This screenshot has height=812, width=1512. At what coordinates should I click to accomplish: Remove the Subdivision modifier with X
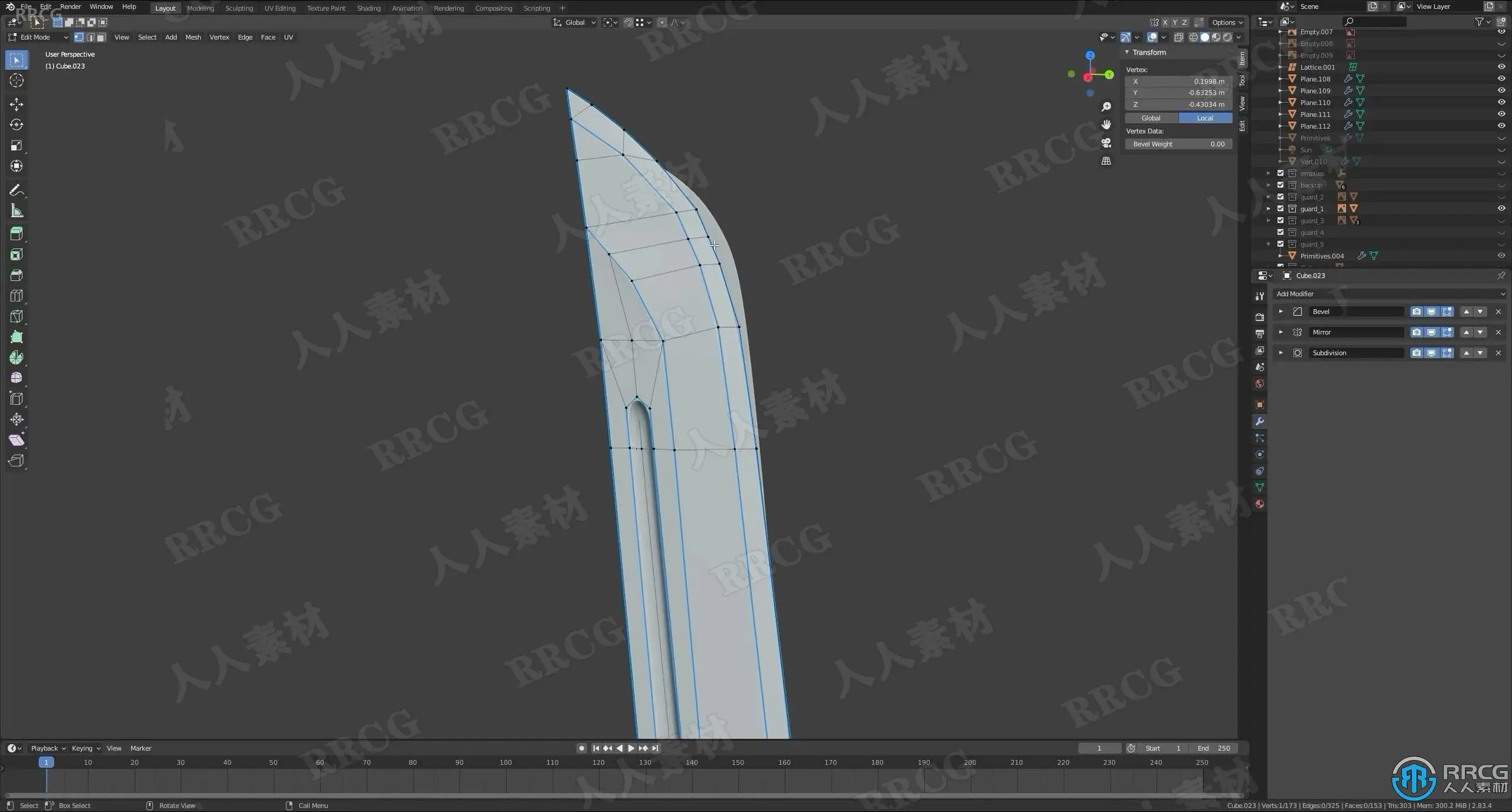click(x=1498, y=353)
